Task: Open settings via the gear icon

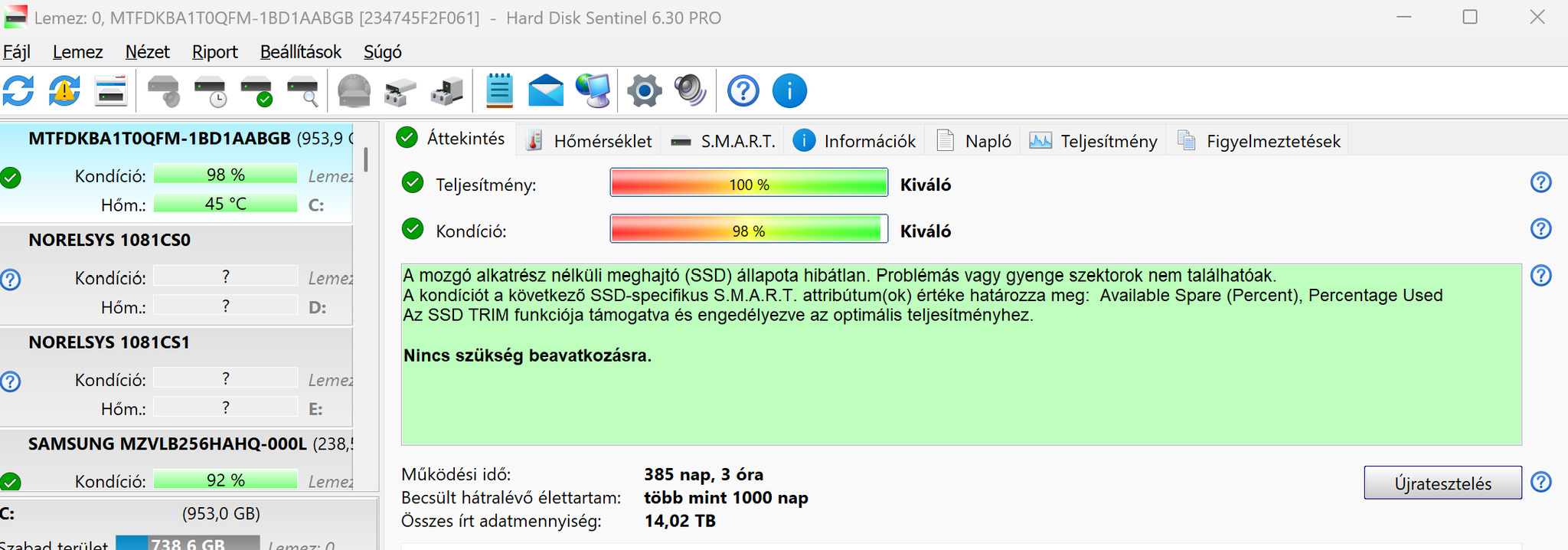Action: coord(644,91)
